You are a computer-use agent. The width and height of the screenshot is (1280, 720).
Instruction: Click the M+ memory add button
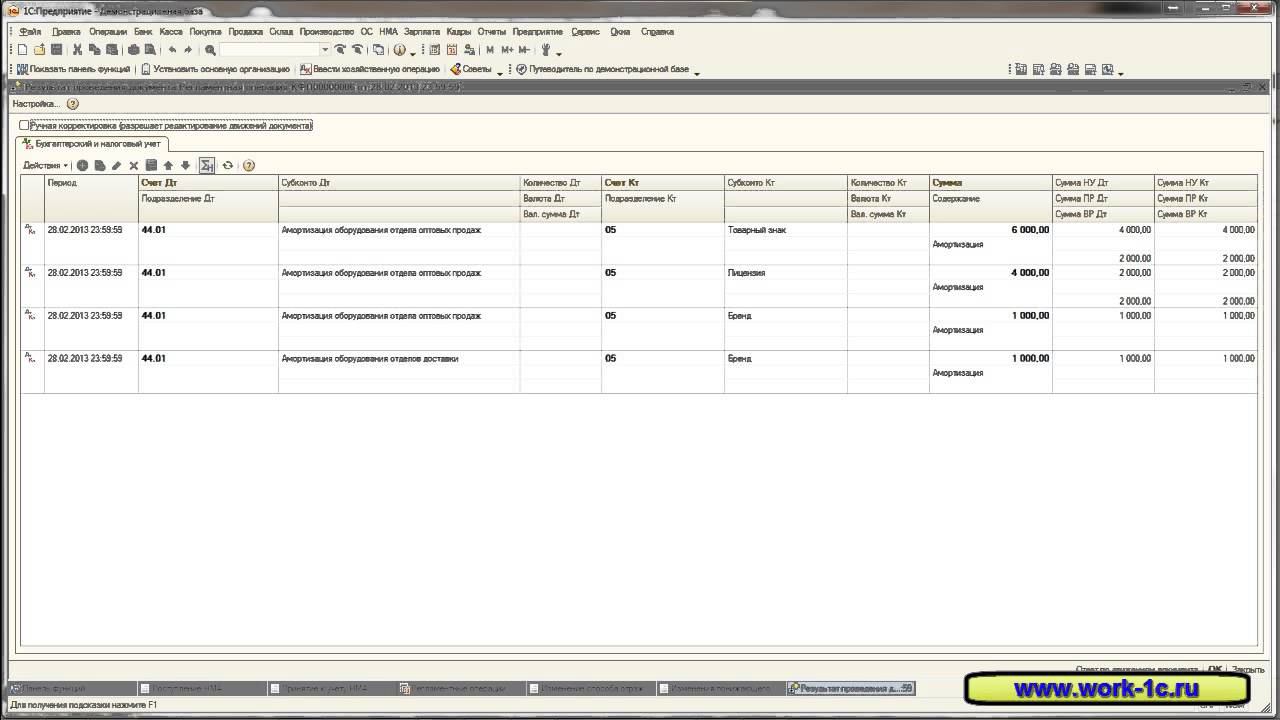507,50
